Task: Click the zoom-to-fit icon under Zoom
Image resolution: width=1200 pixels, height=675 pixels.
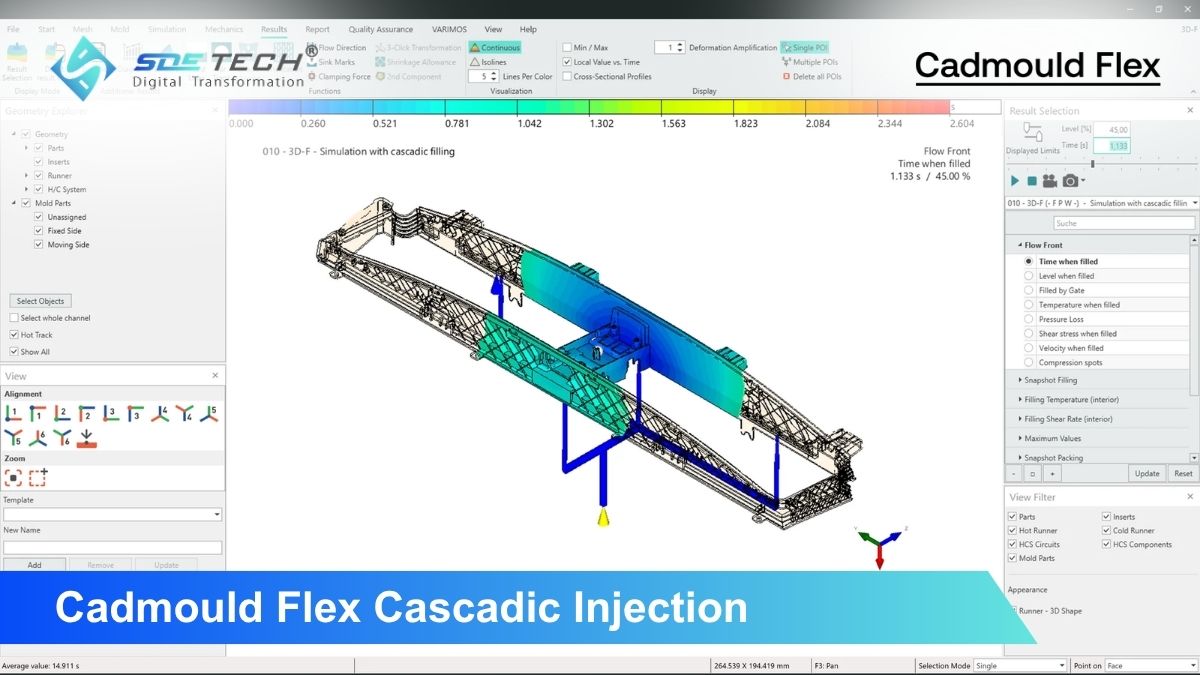Action: click(13, 478)
